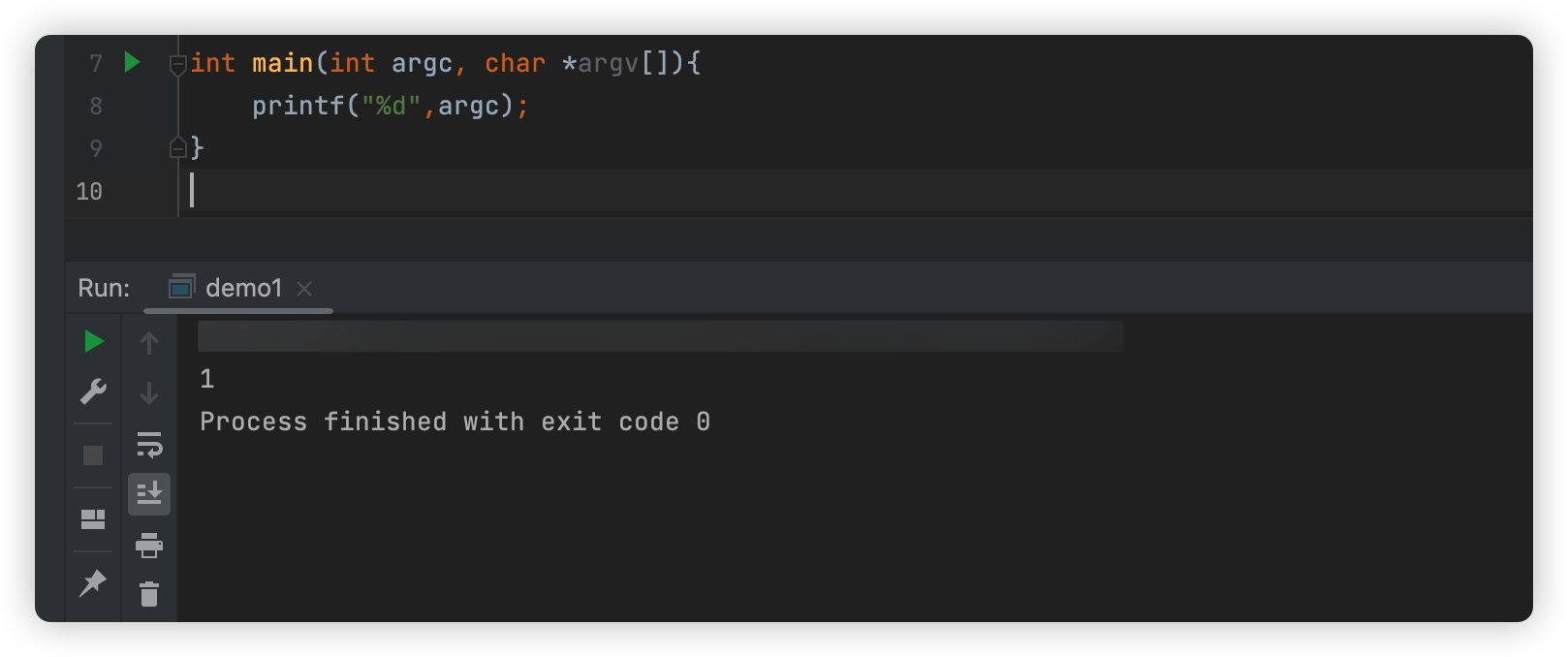Jump up the stack trace with up arrow

149,342
